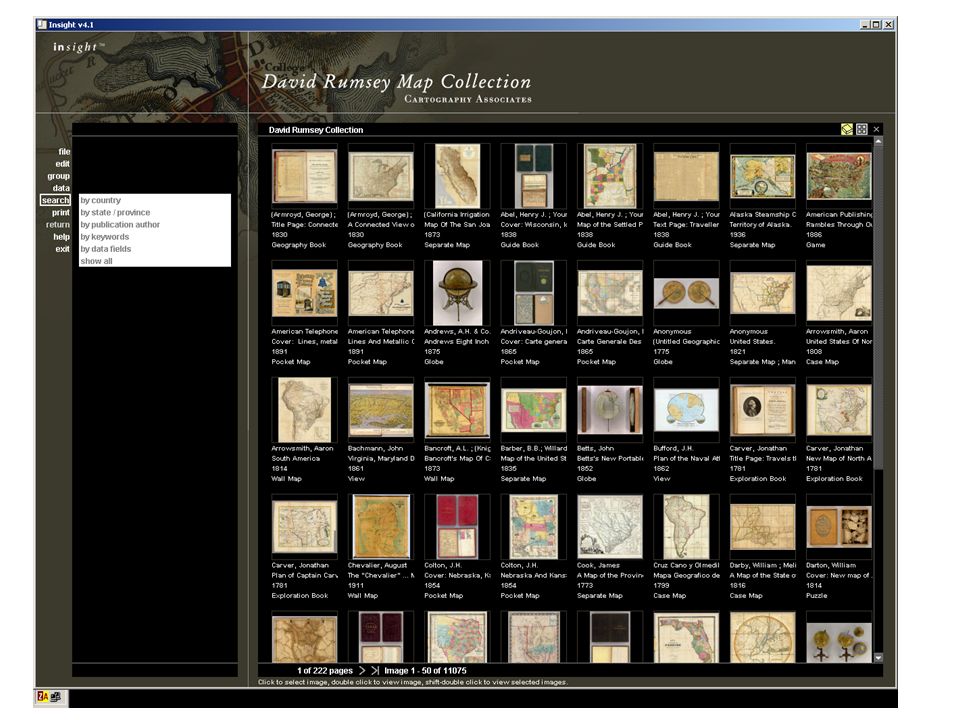Image resolution: width=960 pixels, height=720 pixels.
Task: Select Darton, William puzzle thumbnail
Action: click(x=839, y=527)
